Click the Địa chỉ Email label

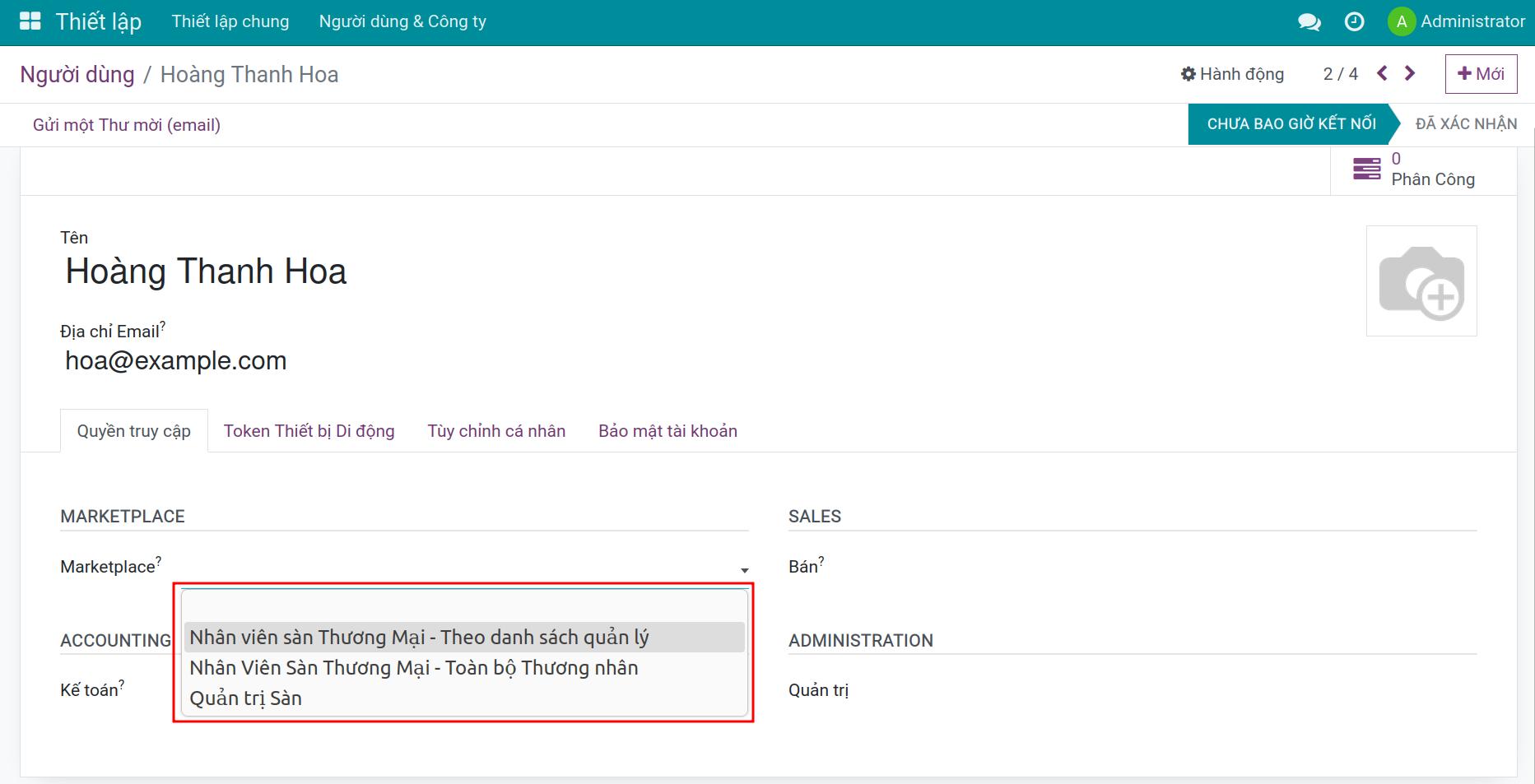111,332
